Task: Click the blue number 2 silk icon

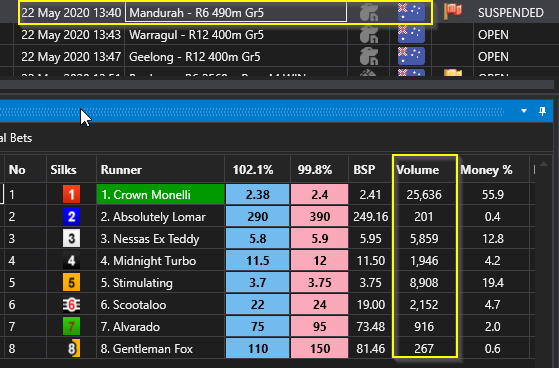Action: [x=71, y=216]
